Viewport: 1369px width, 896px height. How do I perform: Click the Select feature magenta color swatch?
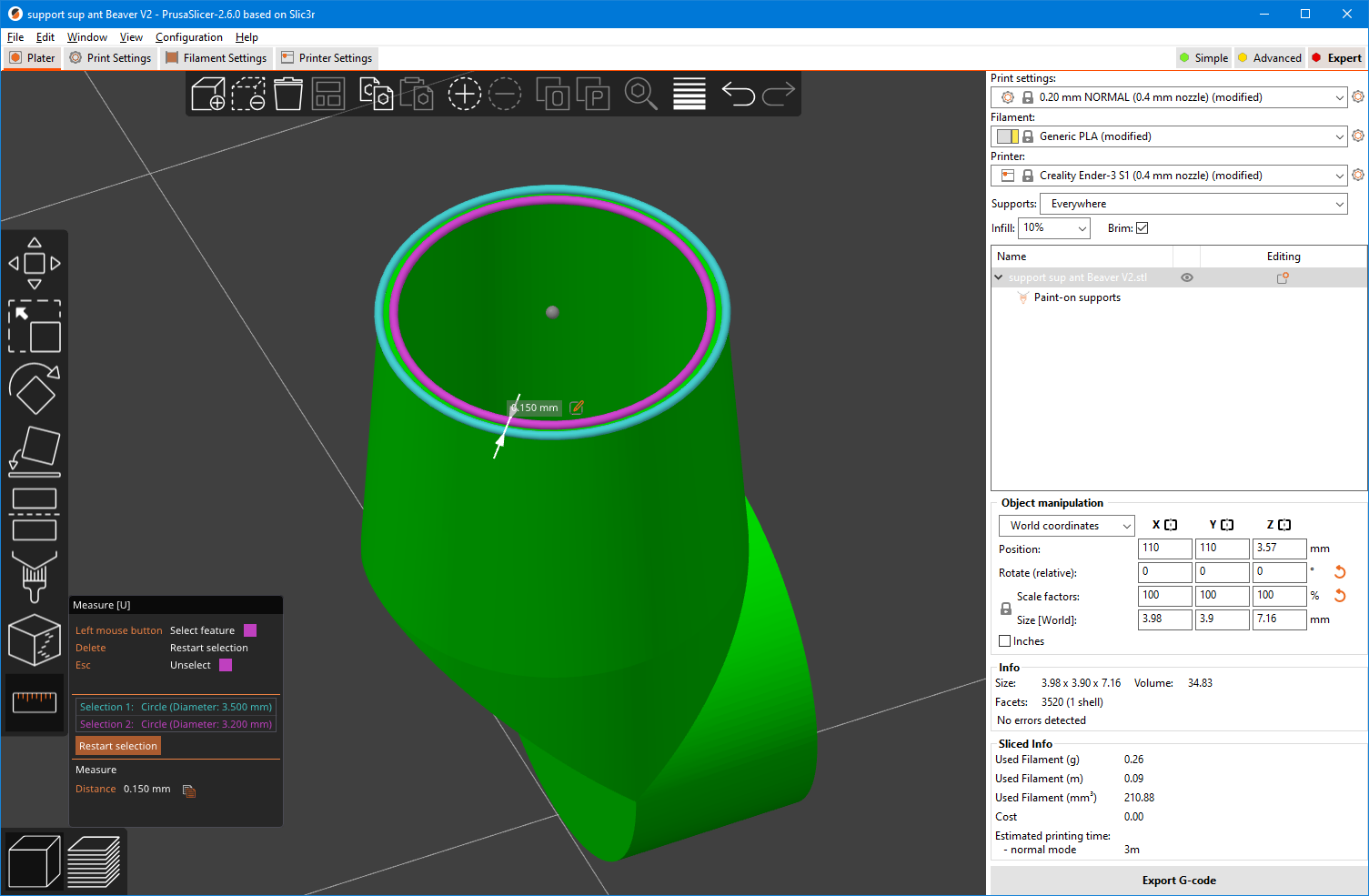click(250, 630)
